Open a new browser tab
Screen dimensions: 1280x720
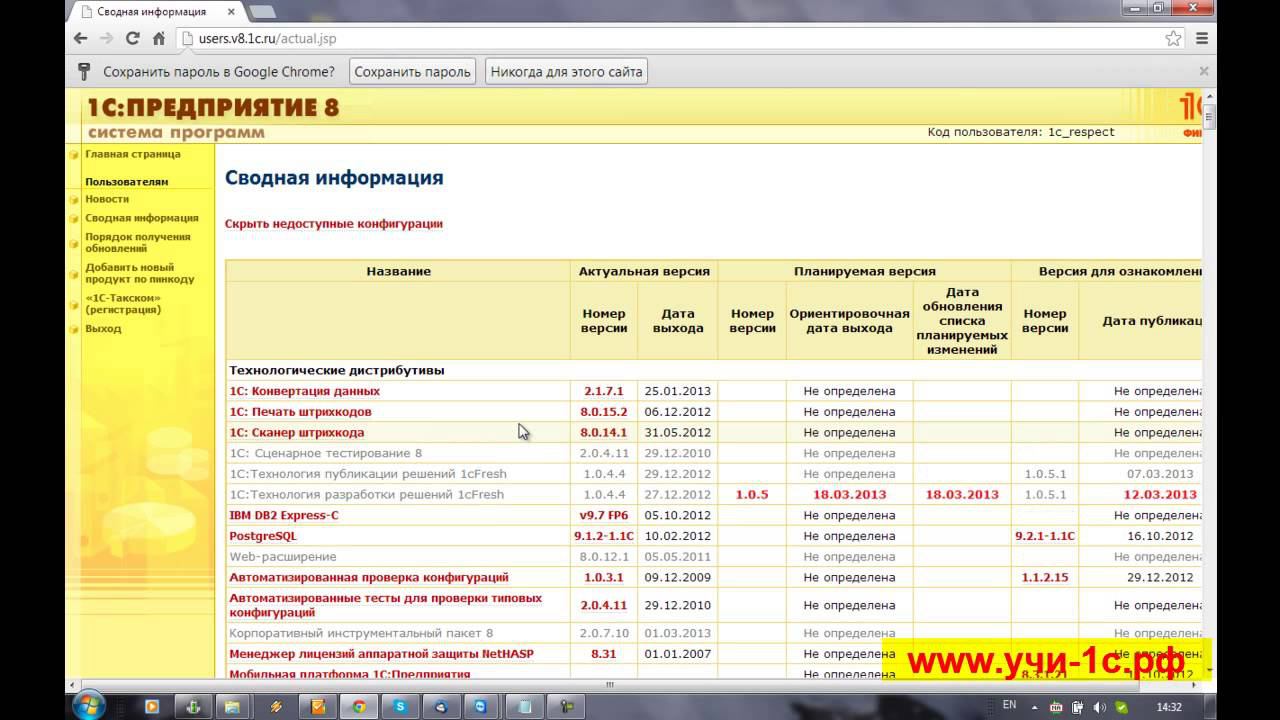tap(262, 12)
